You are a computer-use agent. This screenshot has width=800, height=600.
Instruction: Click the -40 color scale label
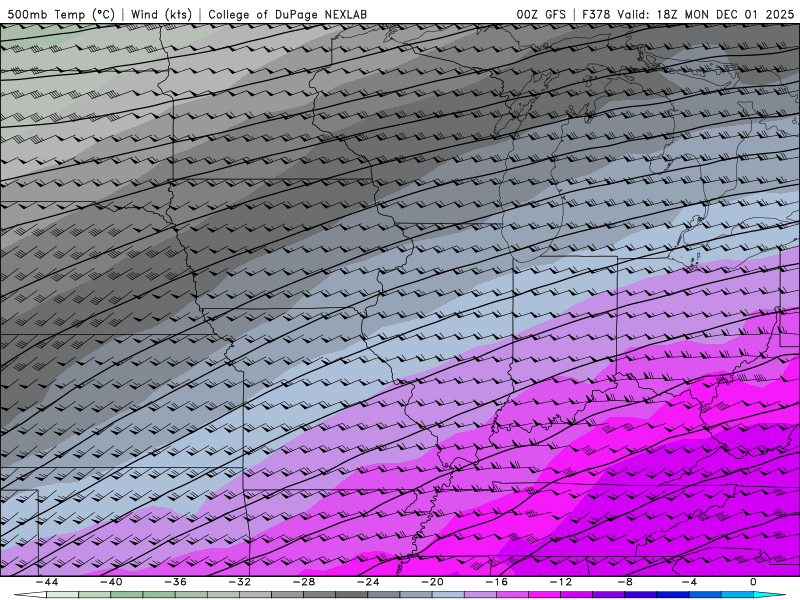click(111, 582)
